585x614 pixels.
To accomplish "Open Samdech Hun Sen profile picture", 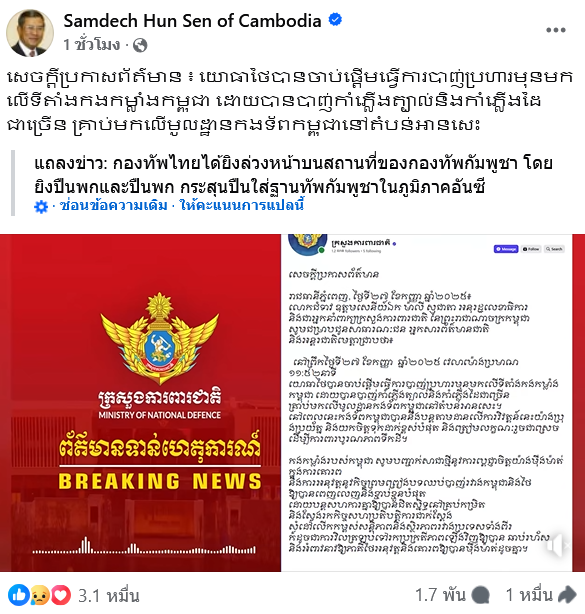I will point(30,33).
